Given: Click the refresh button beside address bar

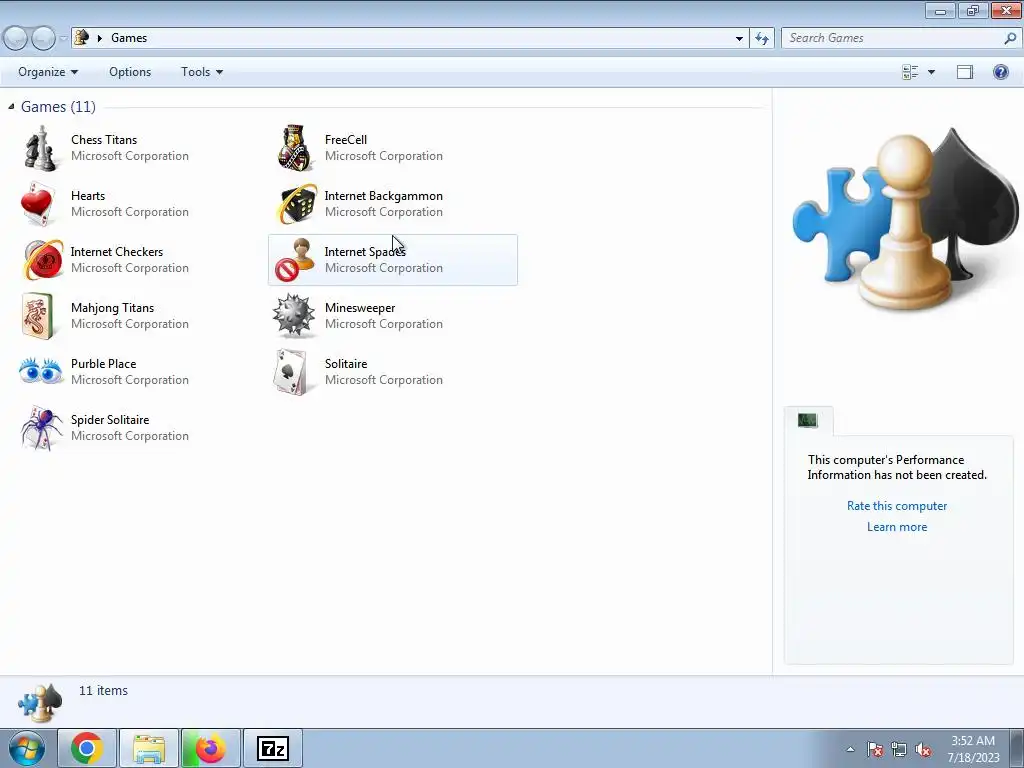Looking at the screenshot, I should click(x=762, y=38).
